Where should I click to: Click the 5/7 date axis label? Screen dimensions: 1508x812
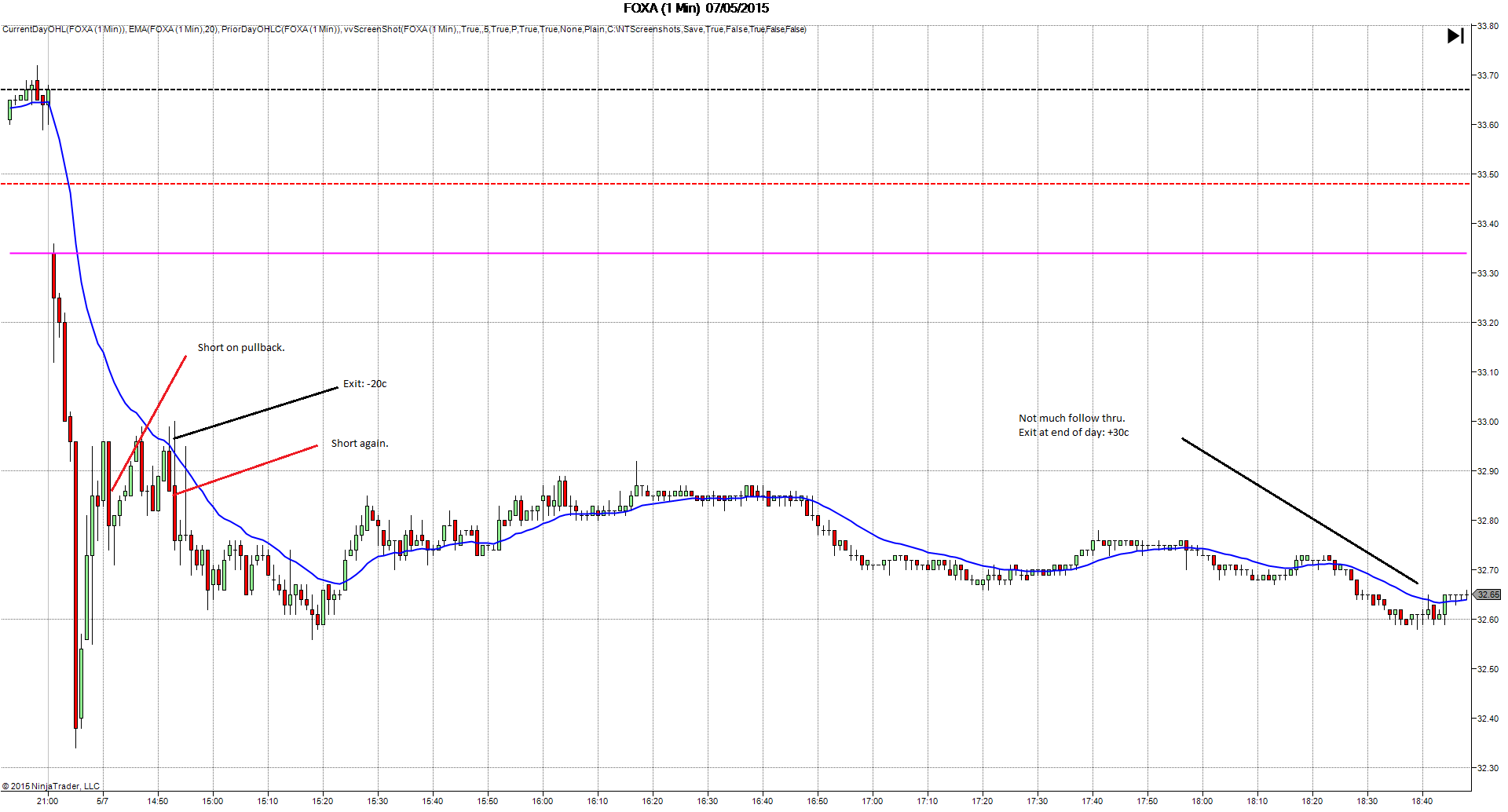[103, 801]
